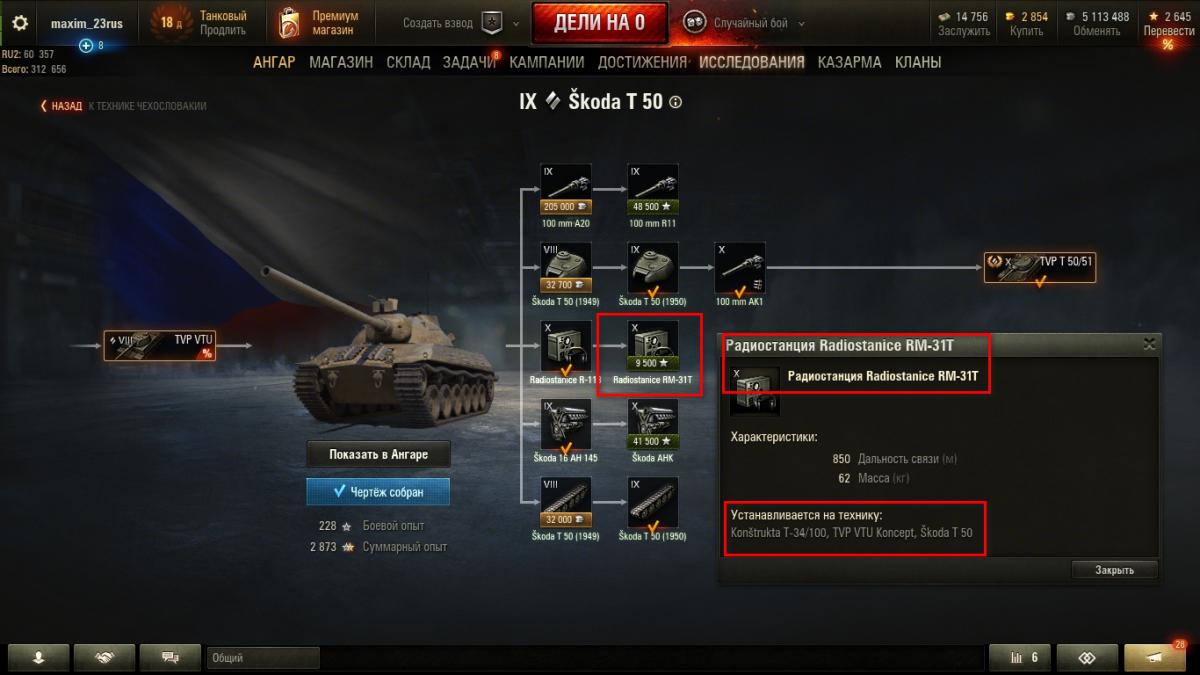1200x675 pixels.
Task: Open the notifications icon at bottom right
Action: (x=1154, y=657)
